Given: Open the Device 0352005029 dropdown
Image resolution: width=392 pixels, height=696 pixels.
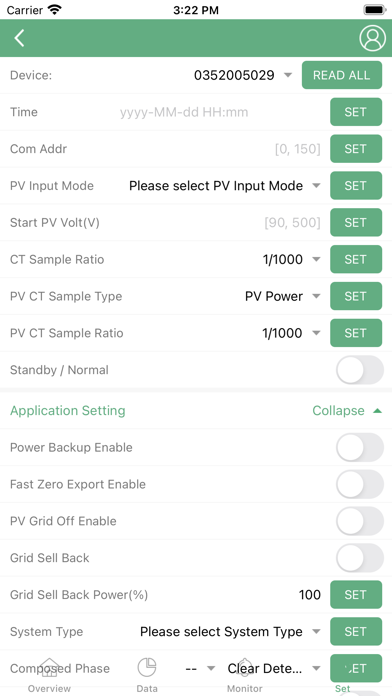Looking at the screenshot, I should (243, 75).
